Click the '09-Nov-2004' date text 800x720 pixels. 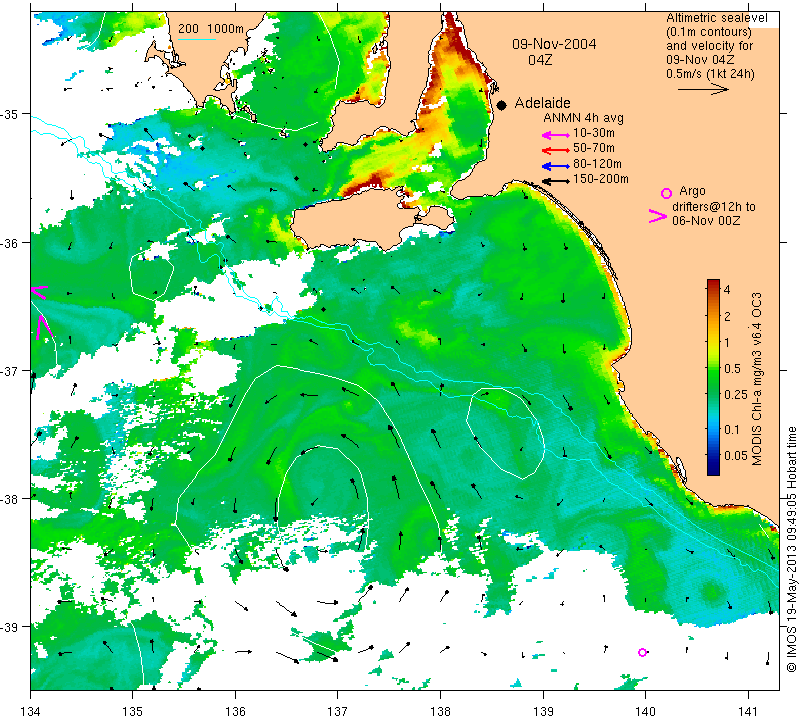pyautogui.click(x=554, y=44)
